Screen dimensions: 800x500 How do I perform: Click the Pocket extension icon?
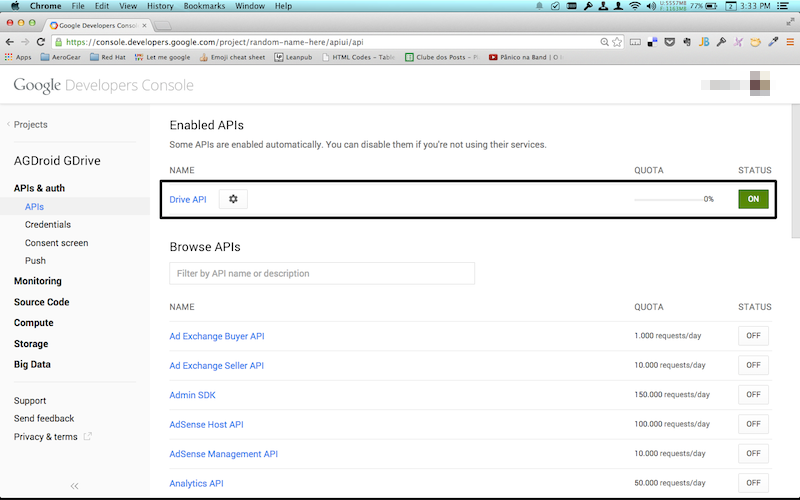669,42
